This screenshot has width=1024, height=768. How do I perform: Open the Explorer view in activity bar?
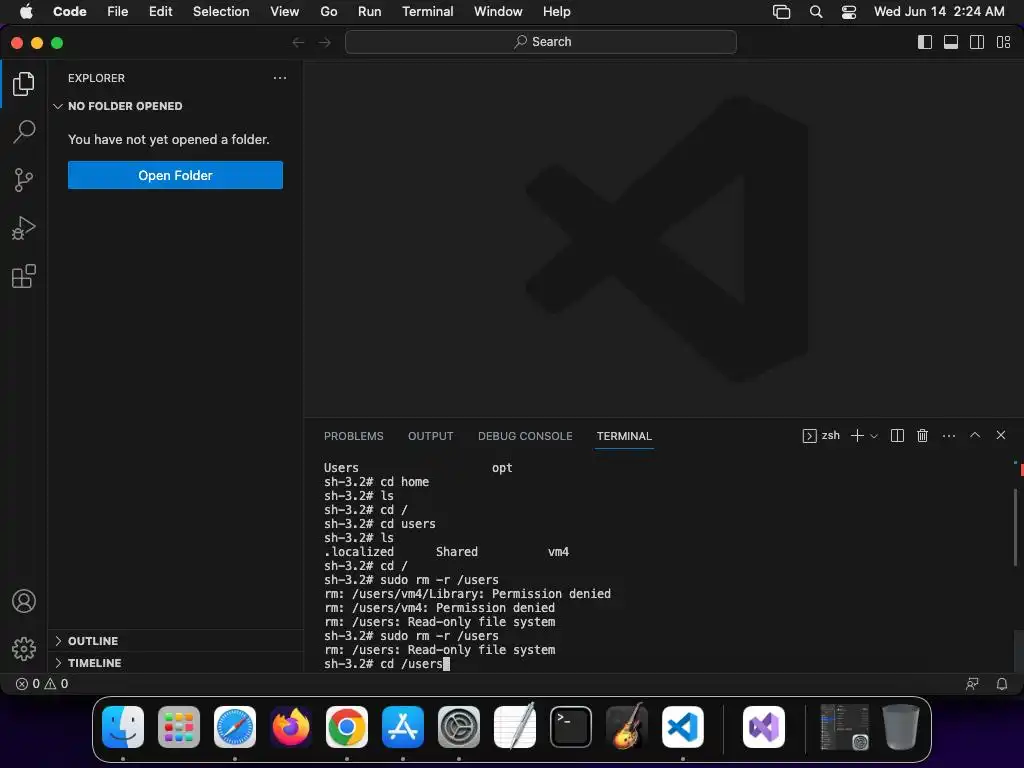pyautogui.click(x=24, y=84)
